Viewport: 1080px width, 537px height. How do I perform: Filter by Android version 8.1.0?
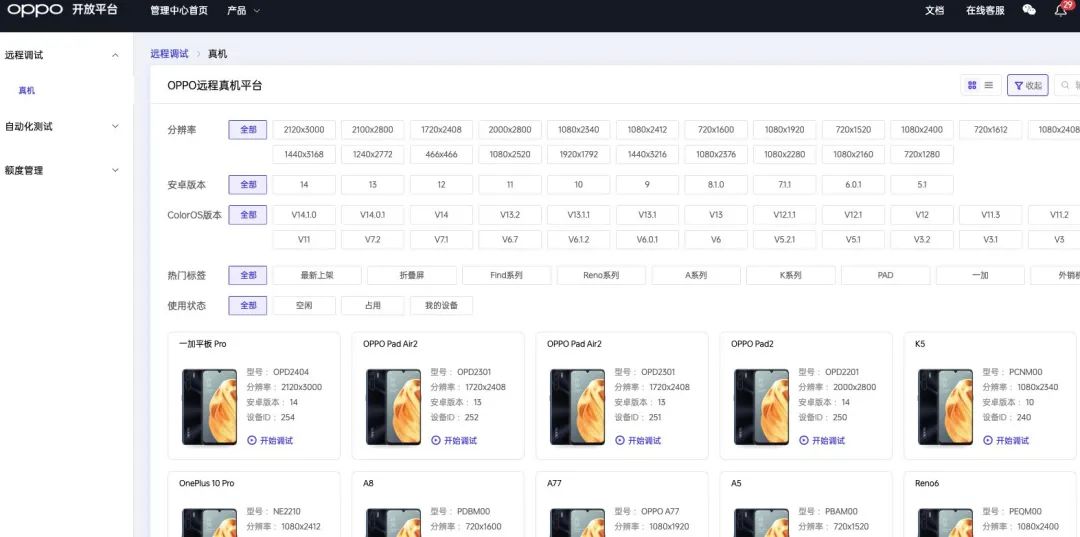(716, 185)
